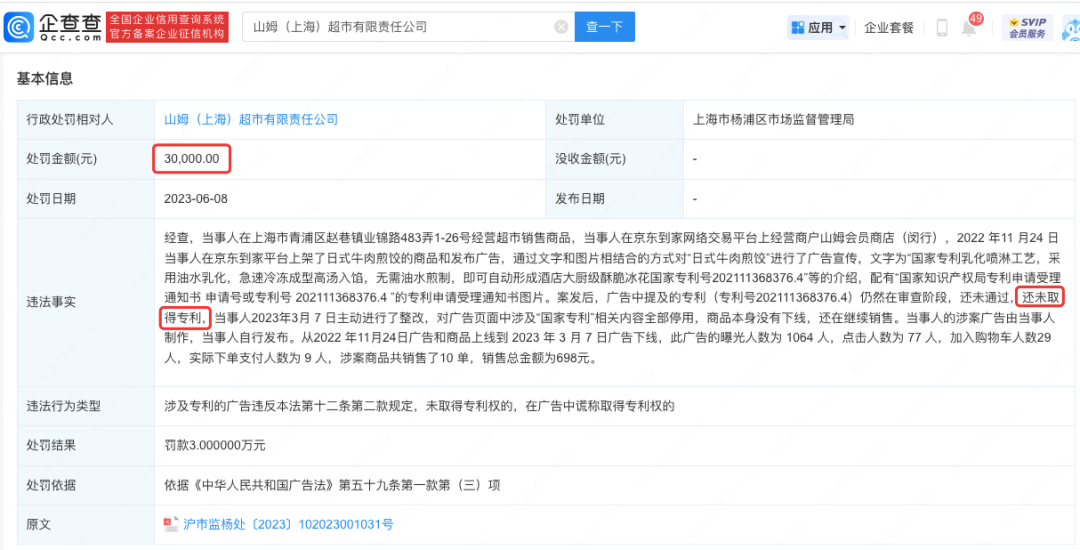Select the 处罚日期 label cell

[x=86, y=199]
